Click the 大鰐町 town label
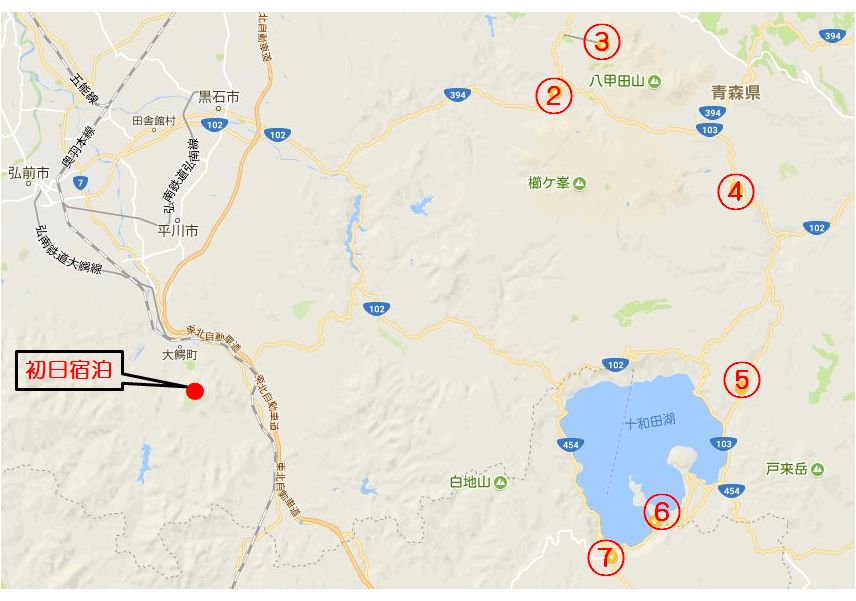The width and height of the screenshot is (856, 601). click(180, 355)
